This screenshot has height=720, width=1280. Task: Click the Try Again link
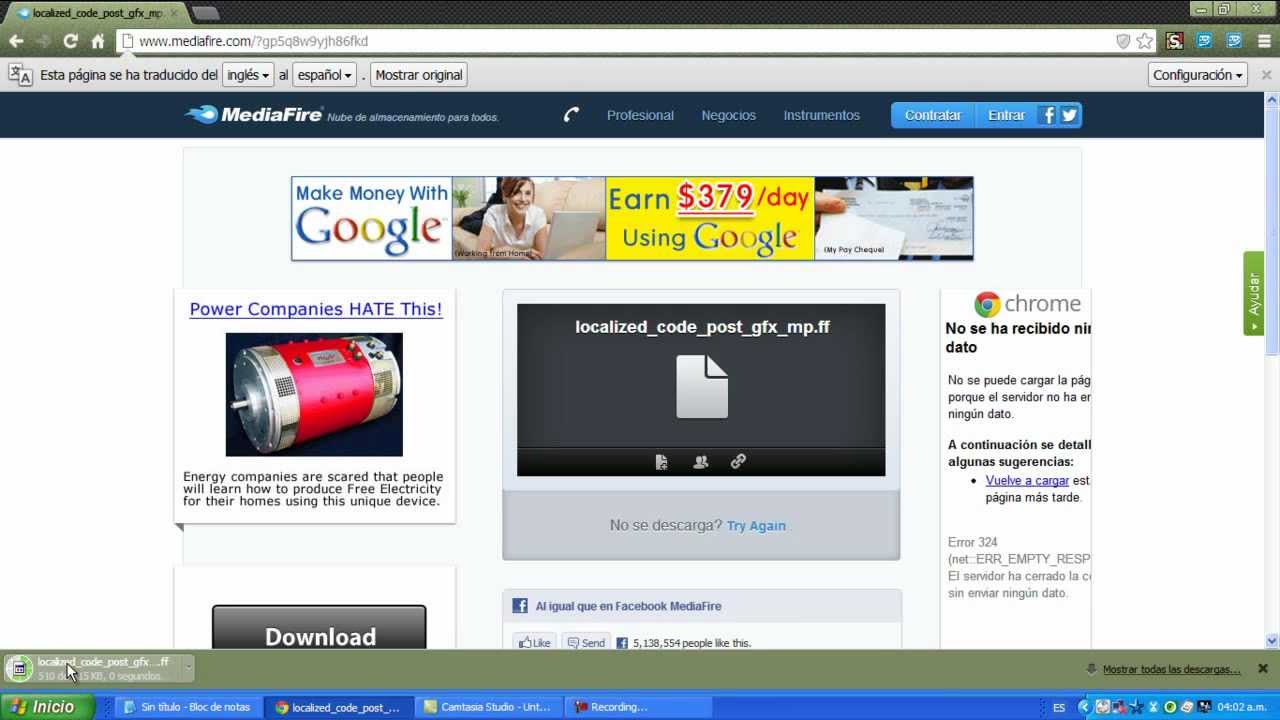[756, 526]
